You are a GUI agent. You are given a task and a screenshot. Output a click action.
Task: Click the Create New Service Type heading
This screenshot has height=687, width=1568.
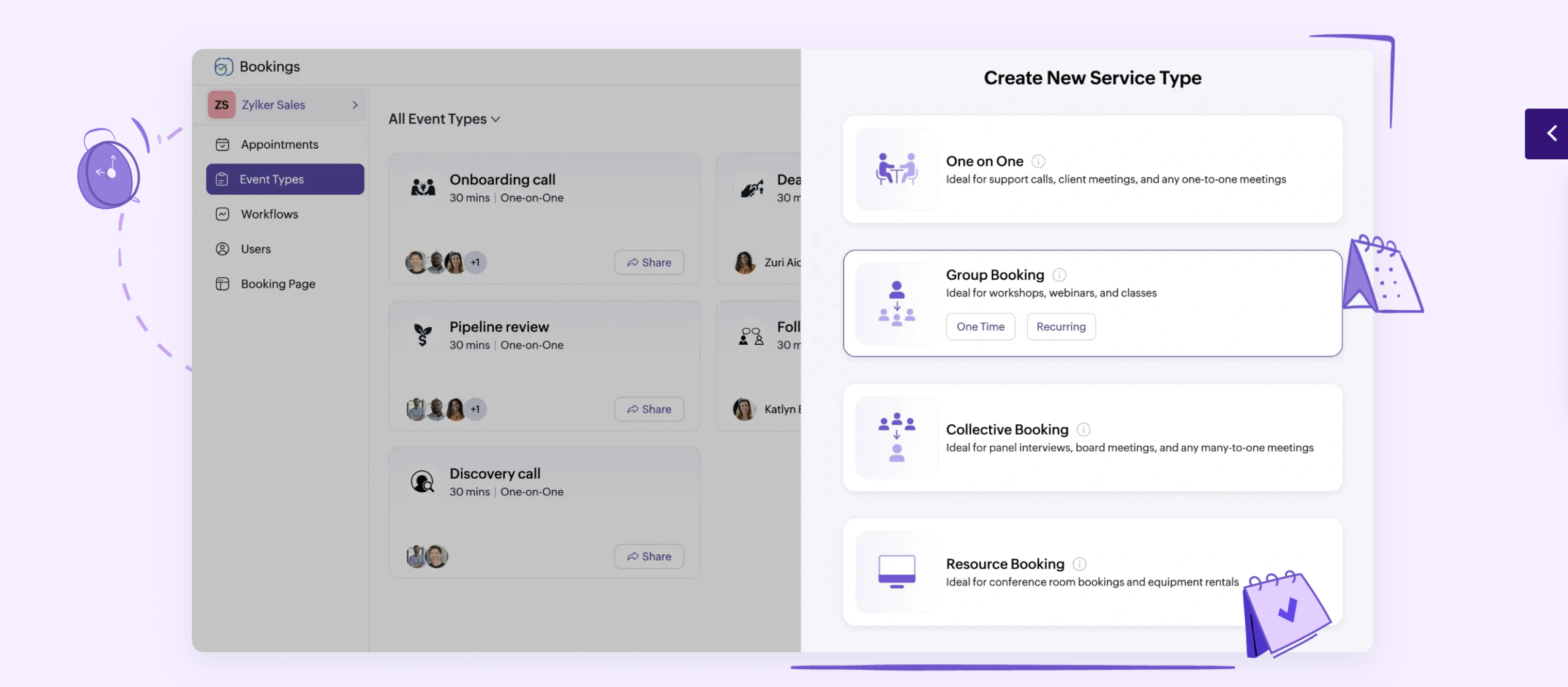pos(1093,78)
